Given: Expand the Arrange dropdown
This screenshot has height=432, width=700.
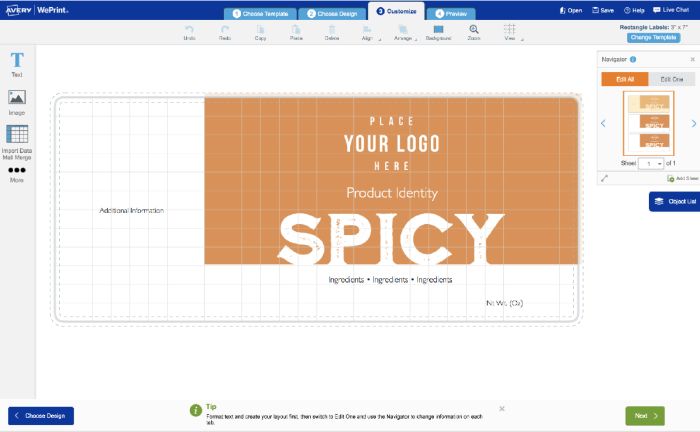Looking at the screenshot, I should [403, 32].
